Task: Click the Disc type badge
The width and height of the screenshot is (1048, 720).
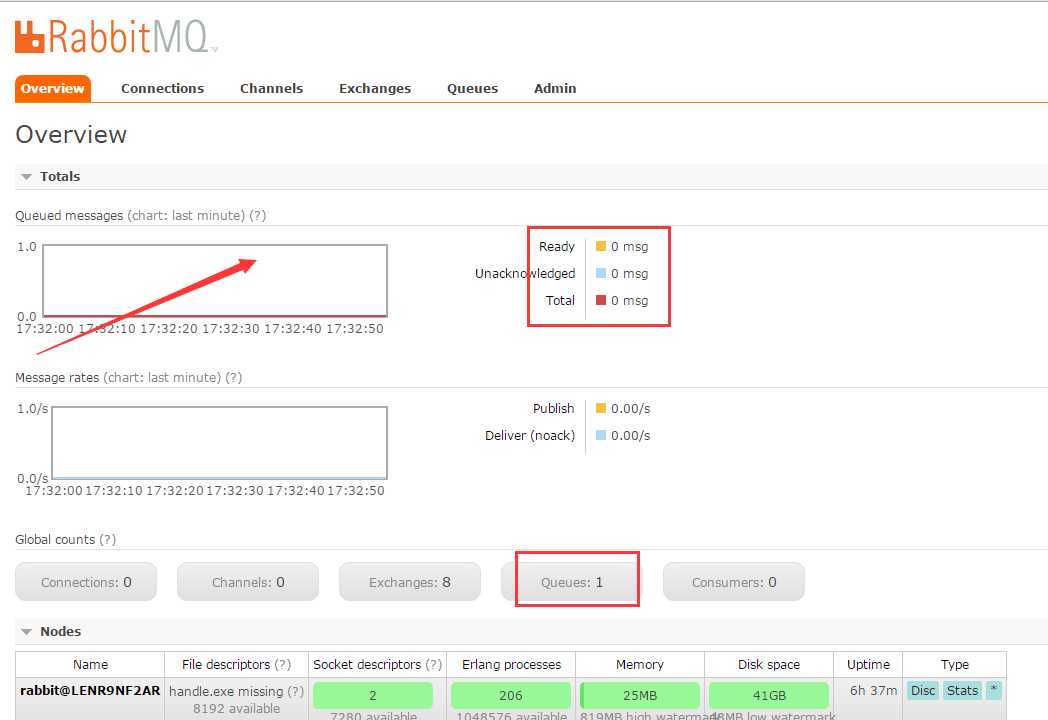Action: click(x=923, y=690)
